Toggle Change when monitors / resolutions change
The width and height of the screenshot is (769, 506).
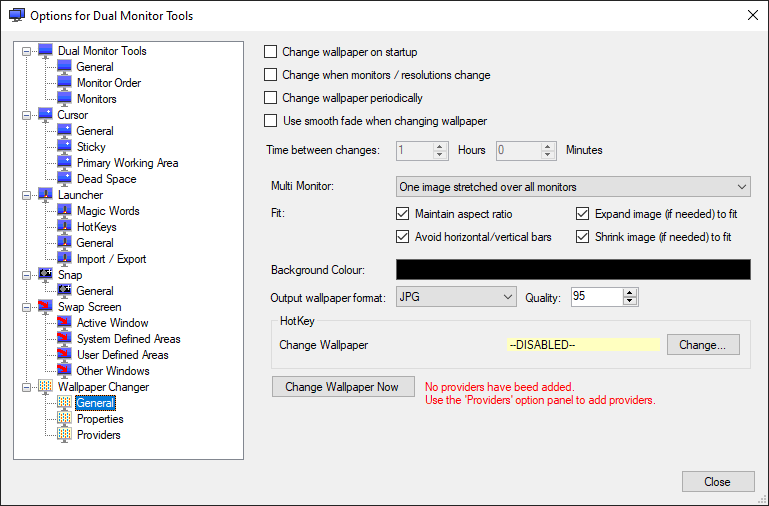point(271,75)
